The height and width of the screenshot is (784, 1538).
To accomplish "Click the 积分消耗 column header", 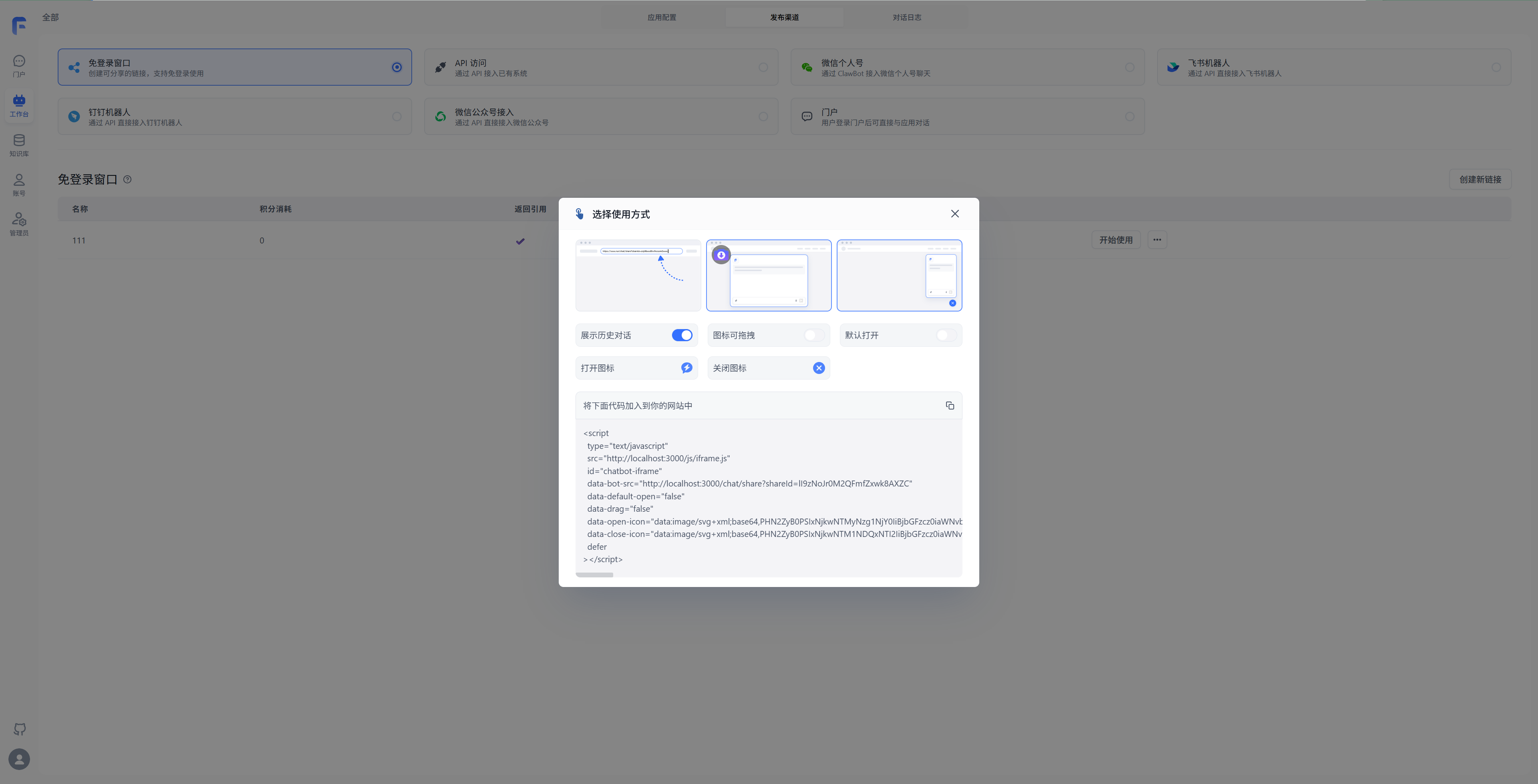I will (275, 209).
